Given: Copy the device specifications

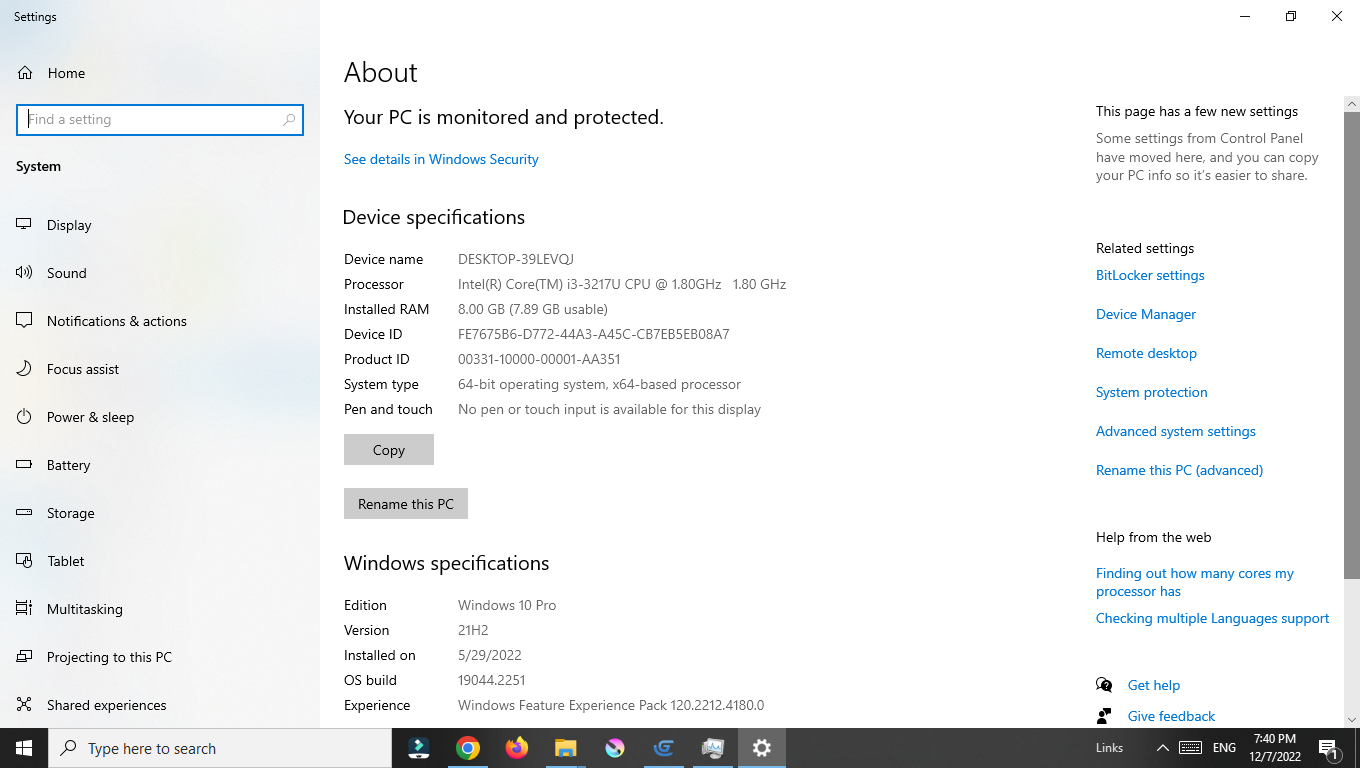Looking at the screenshot, I should [388, 449].
